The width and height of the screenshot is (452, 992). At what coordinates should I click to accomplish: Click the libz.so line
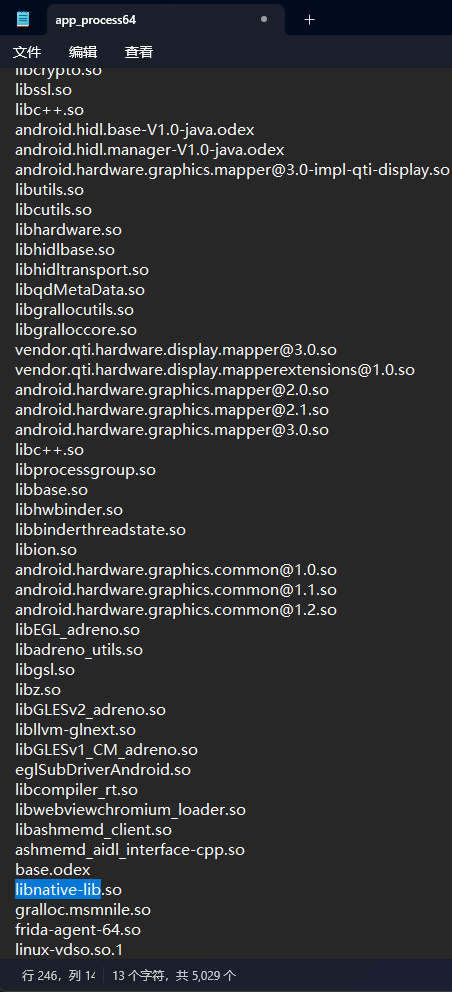(x=38, y=690)
